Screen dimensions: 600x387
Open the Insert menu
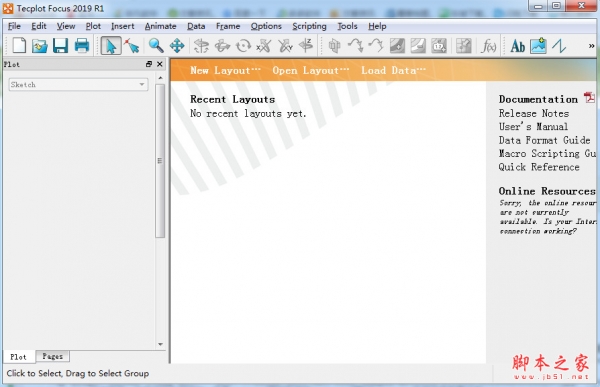coord(122,26)
